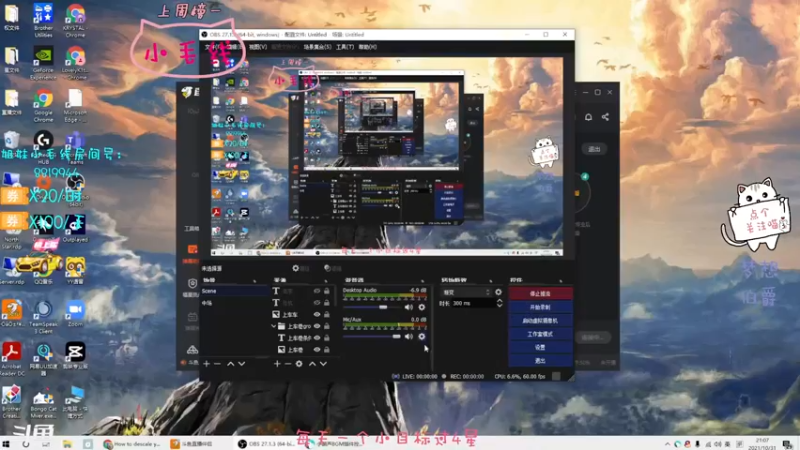Screen dimensions: 800x450
Task: Click Settings button in Controls dock
Action: pyautogui.click(x=540, y=347)
